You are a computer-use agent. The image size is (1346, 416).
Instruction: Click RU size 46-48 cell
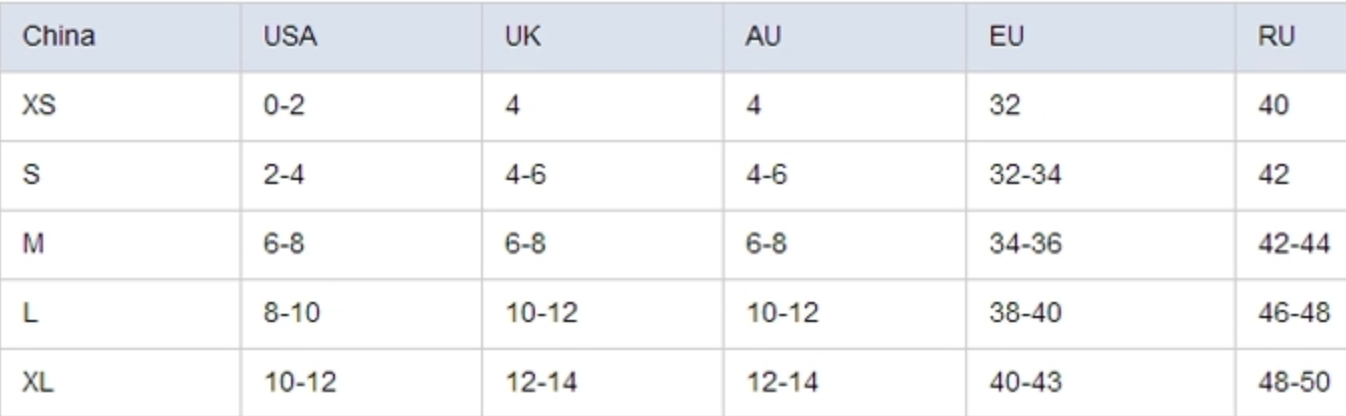pos(1291,313)
